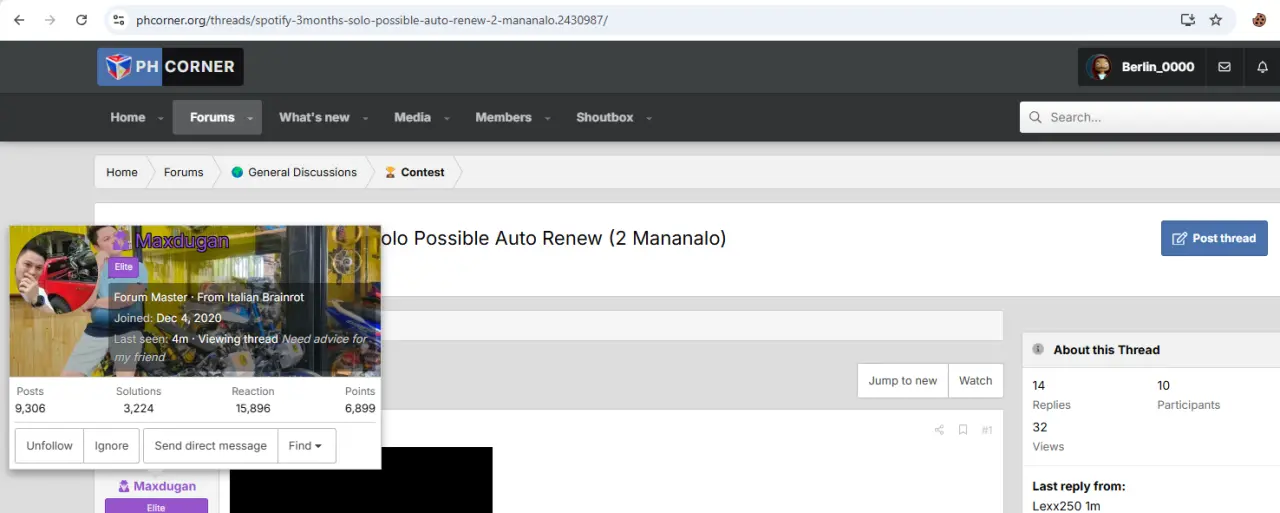Open Shoutbox in navigation bar

[x=604, y=117]
